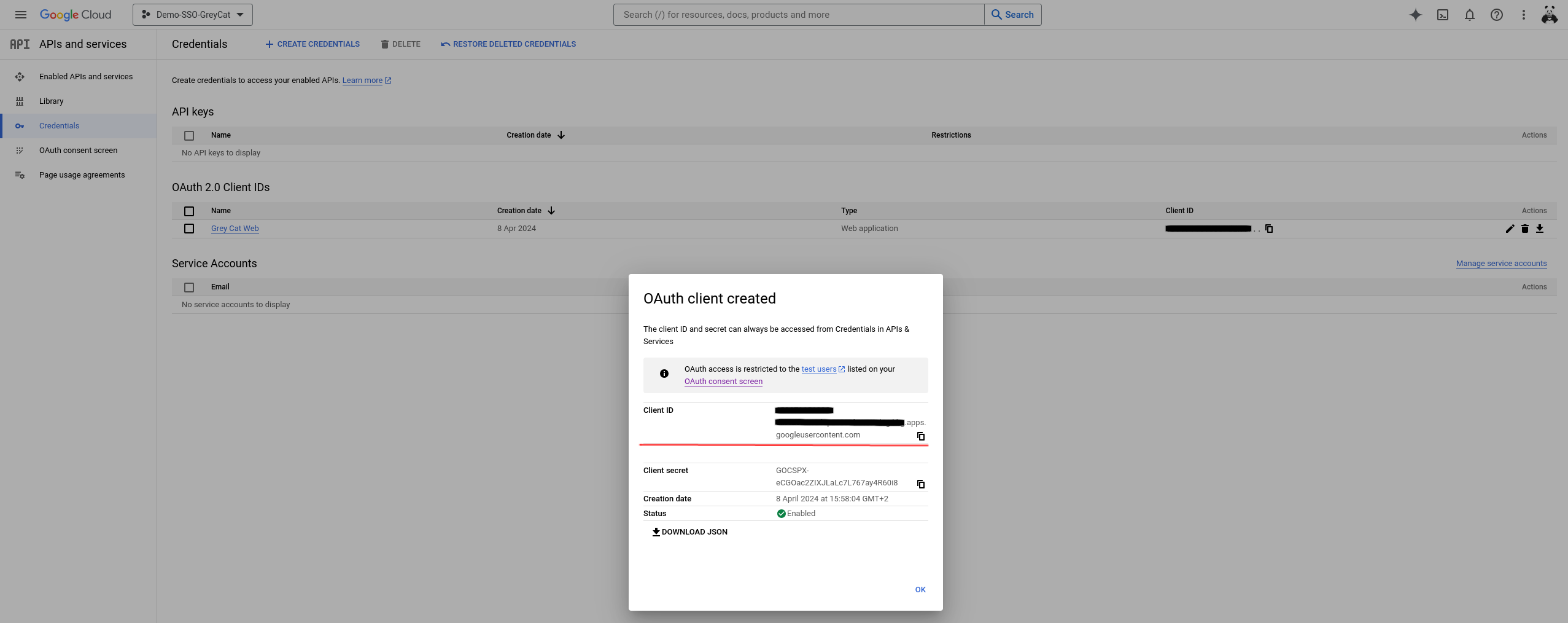Copy the Client ID in the table row
The width and height of the screenshot is (1568, 623).
tap(1269, 229)
